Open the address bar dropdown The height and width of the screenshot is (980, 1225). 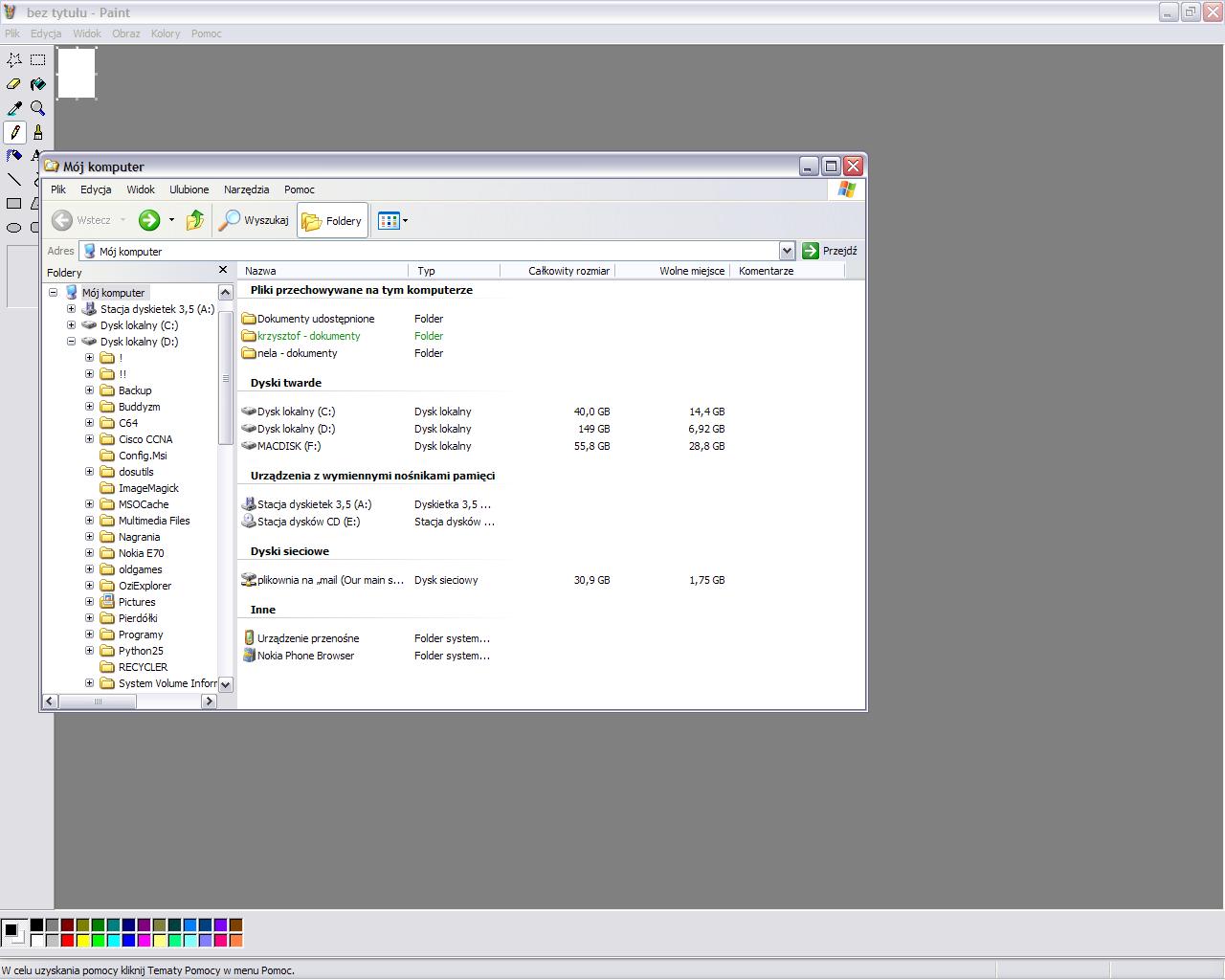(x=787, y=251)
